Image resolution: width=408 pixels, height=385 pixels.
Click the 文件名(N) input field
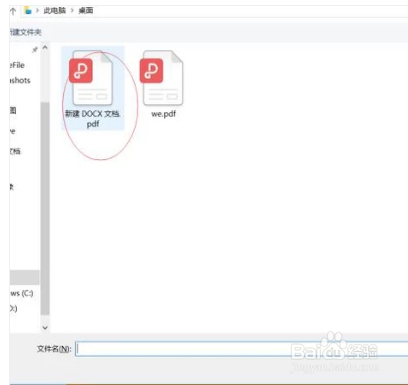click(x=242, y=349)
